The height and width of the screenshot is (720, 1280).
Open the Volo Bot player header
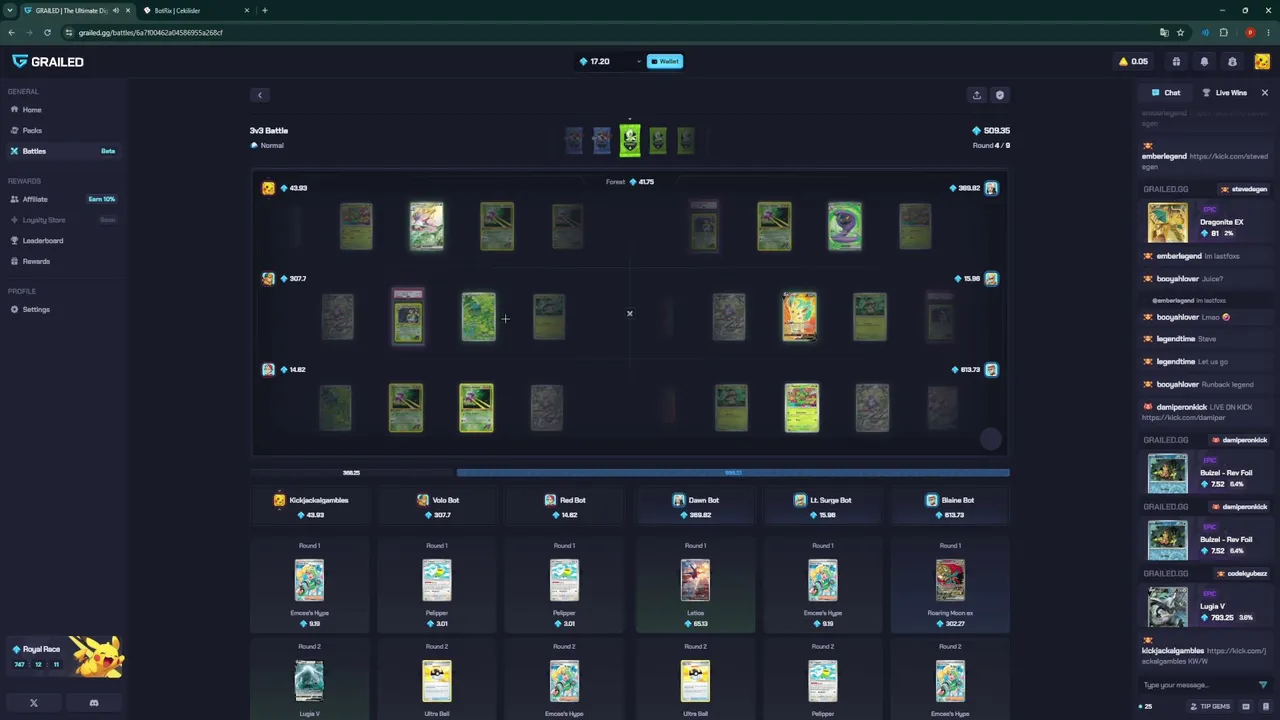(437, 507)
